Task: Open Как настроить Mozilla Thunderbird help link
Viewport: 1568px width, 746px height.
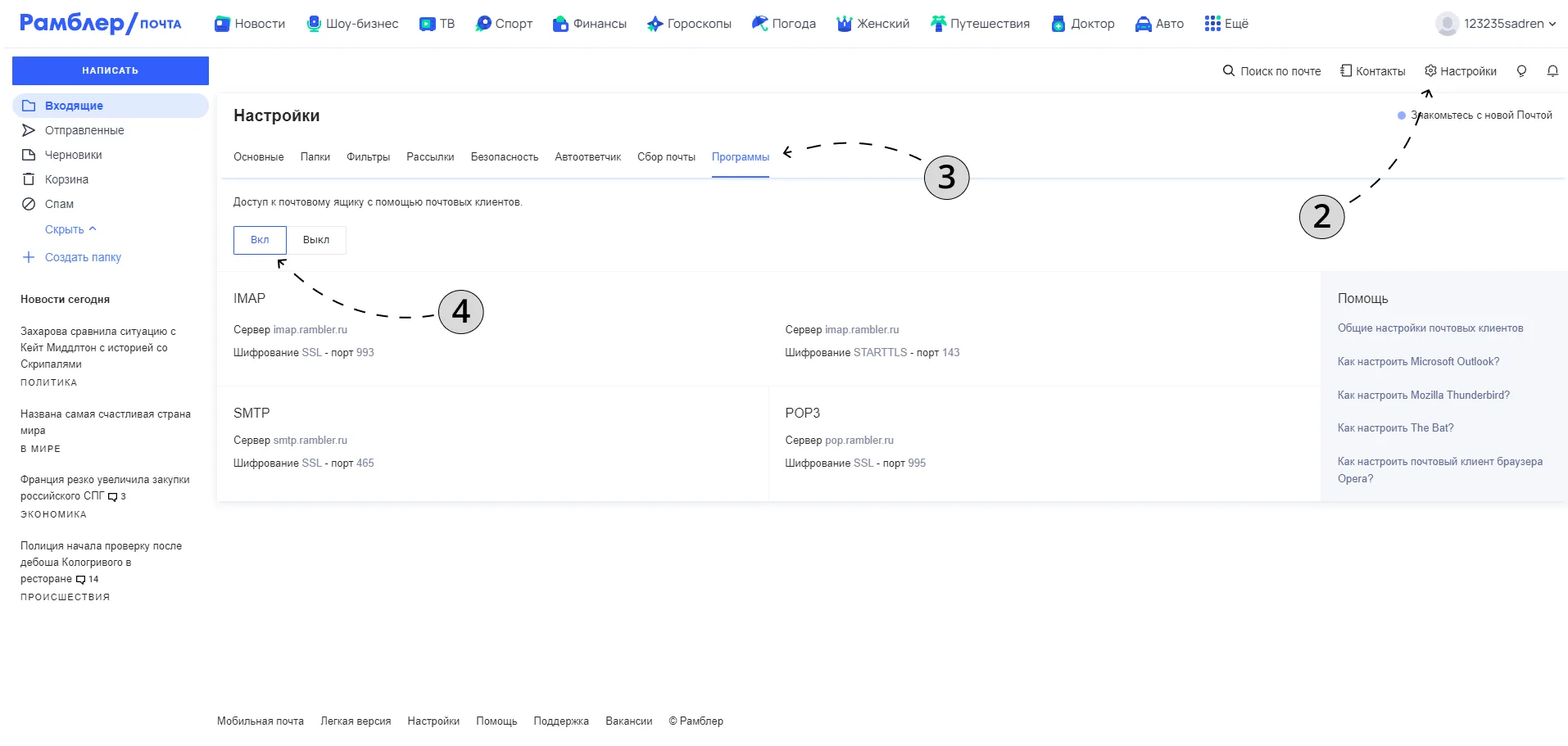Action: tap(1424, 395)
